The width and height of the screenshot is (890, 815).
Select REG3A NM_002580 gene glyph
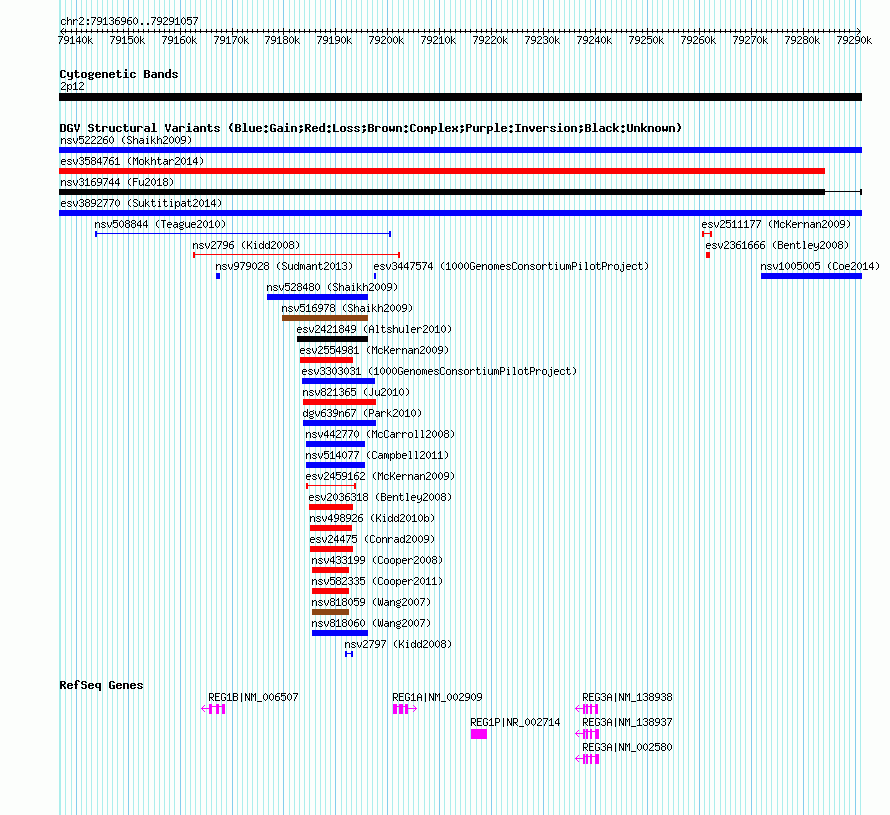click(x=587, y=759)
